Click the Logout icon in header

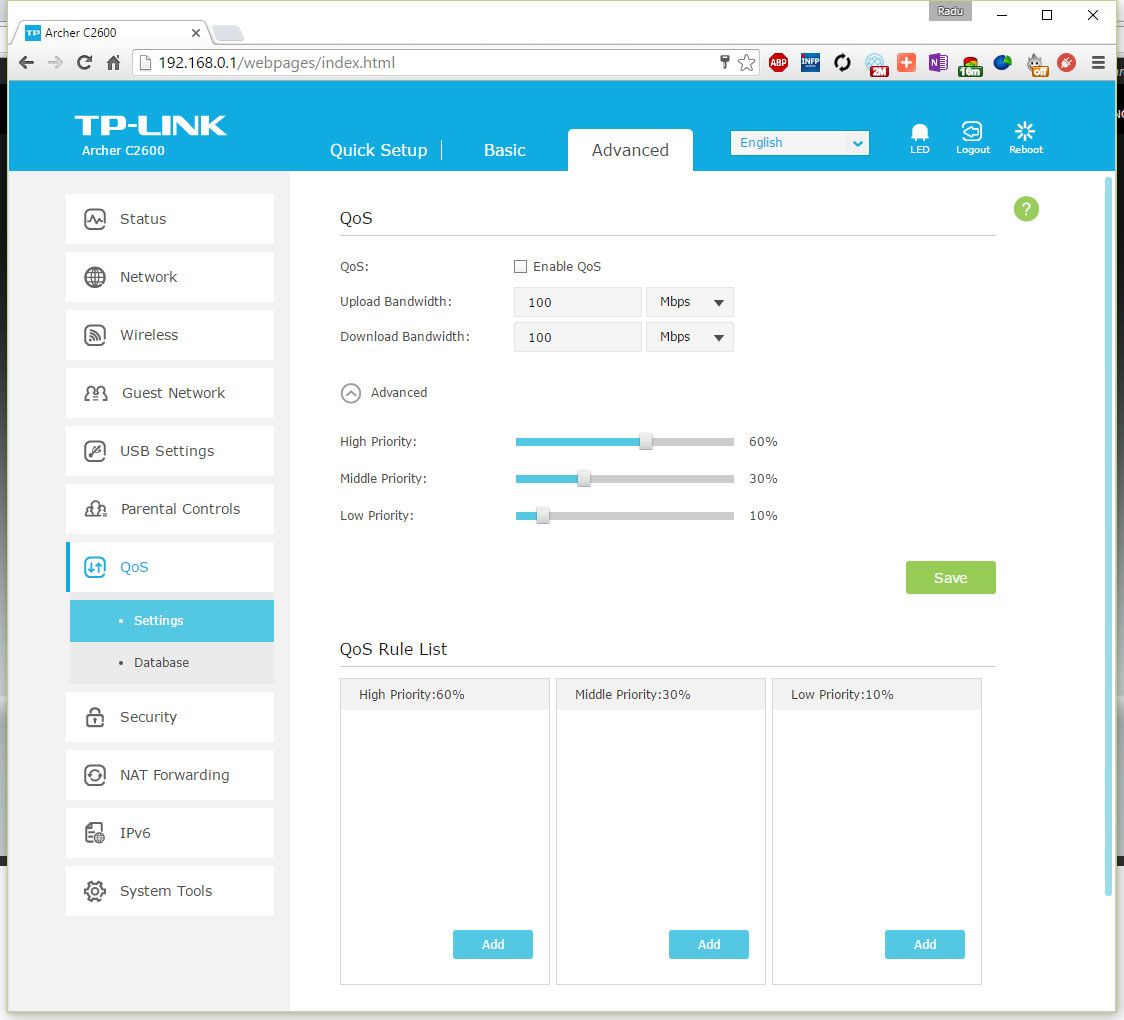tap(972, 133)
